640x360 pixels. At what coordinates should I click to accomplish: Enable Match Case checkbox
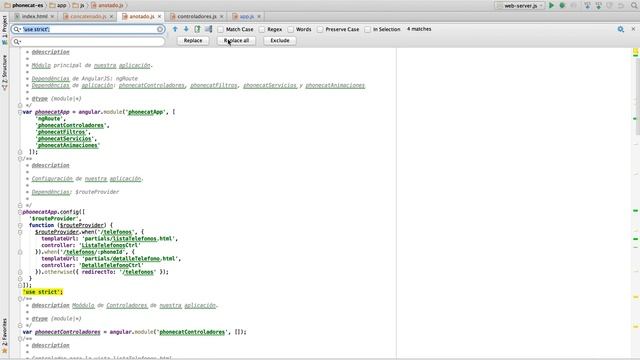[x=221, y=29]
